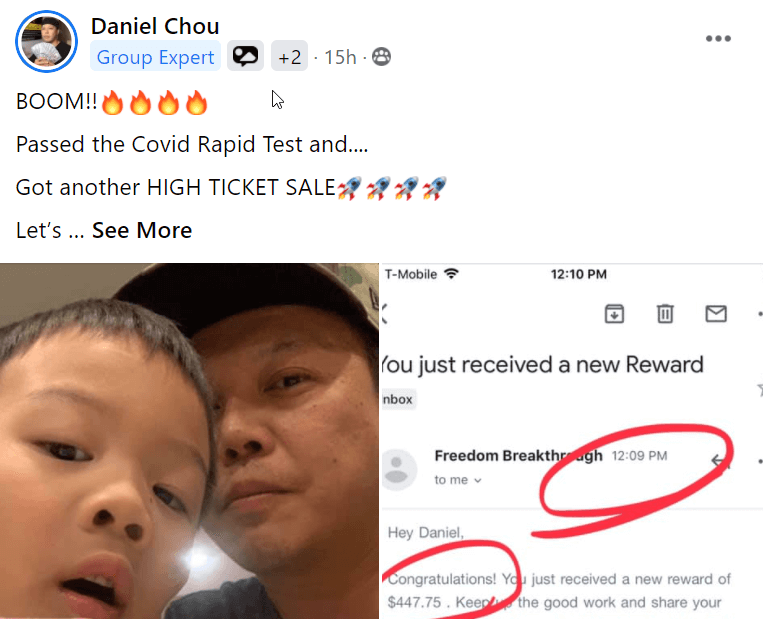The height and width of the screenshot is (619, 763).
Task: Open the post options three-dot menu
Action: click(718, 38)
